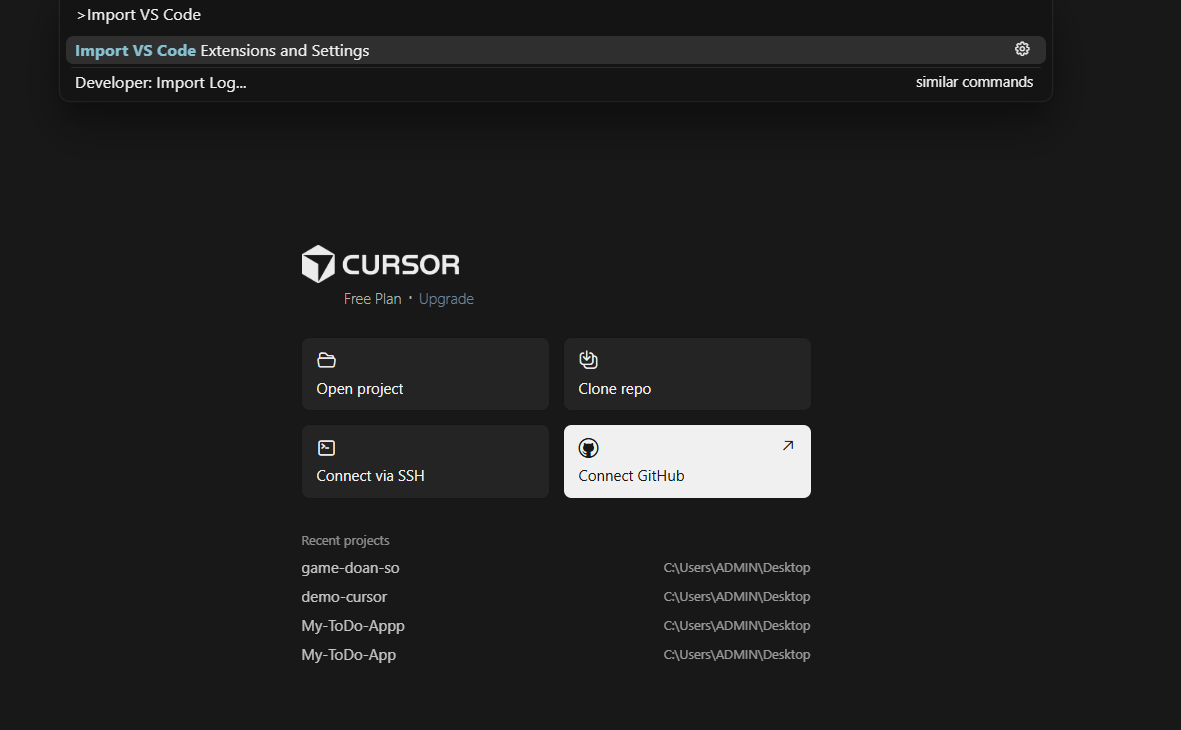Image resolution: width=1181 pixels, height=730 pixels.
Task: Click the gear icon for Import VS Code command
Action: (1022, 49)
